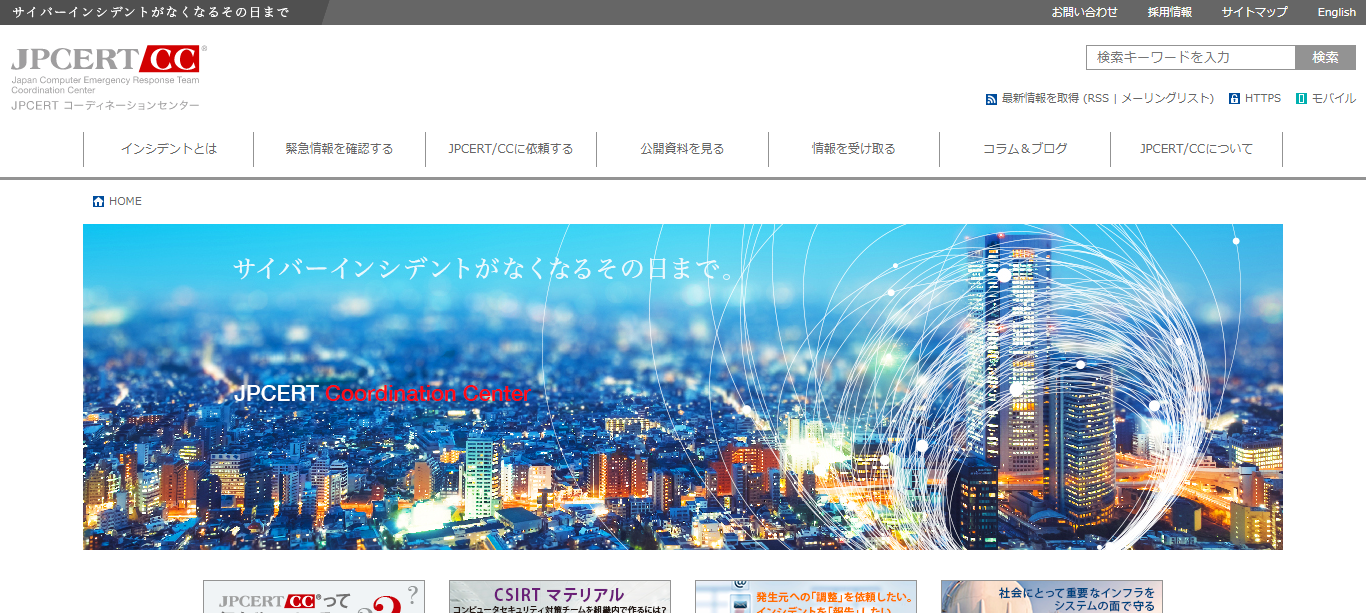Image resolution: width=1366 pixels, height=613 pixels.
Task: Open JPCERT/CCに依頼する menu item
Action: [x=511, y=149]
